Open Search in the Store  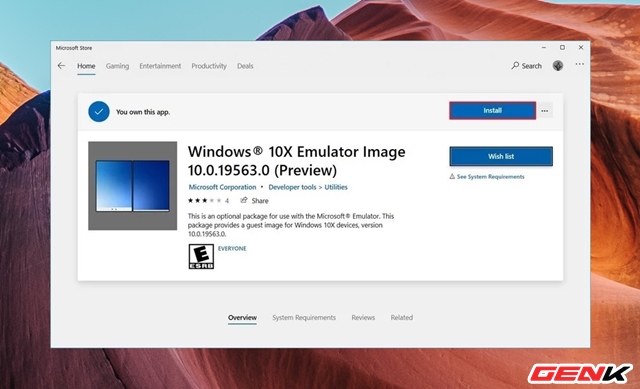point(527,66)
